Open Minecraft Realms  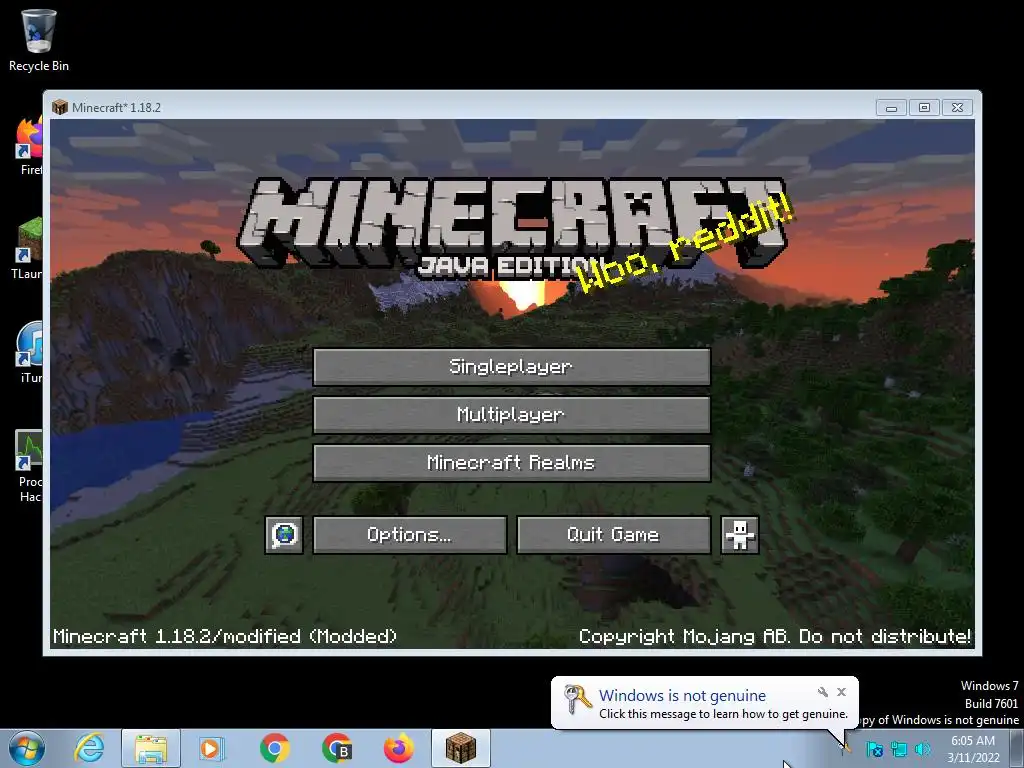[511, 463]
